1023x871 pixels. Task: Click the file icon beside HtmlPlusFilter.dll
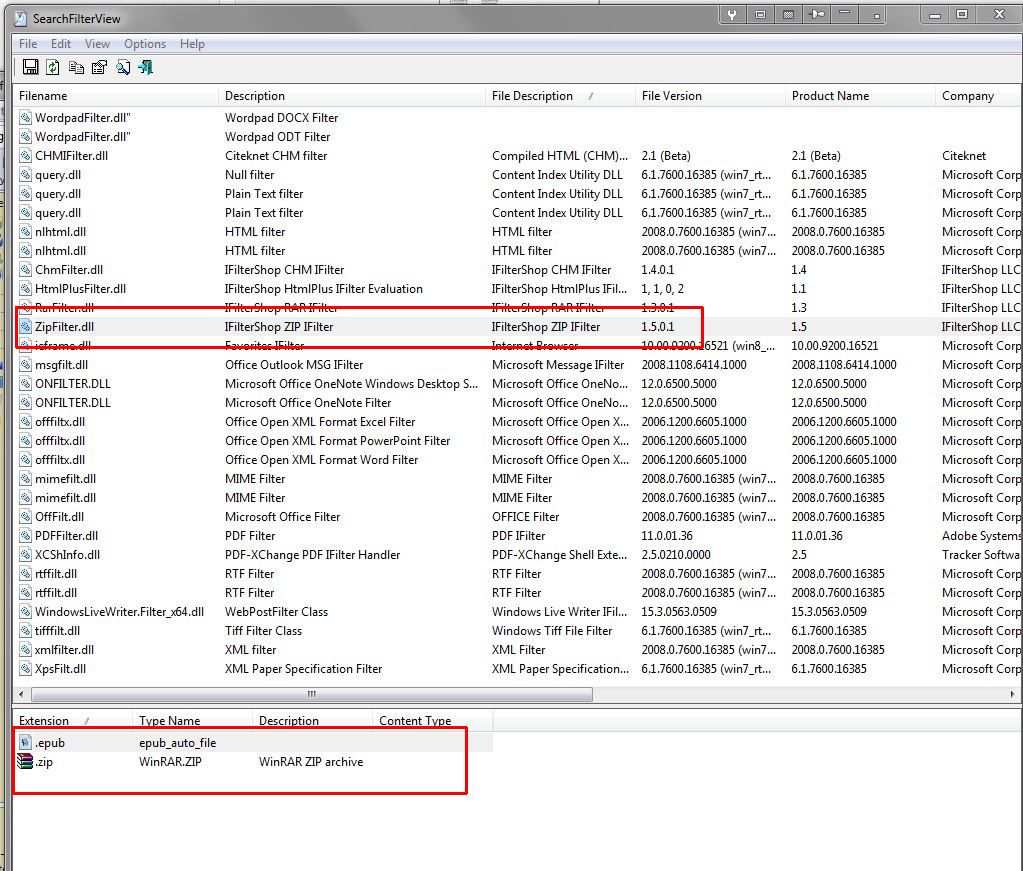(25, 288)
